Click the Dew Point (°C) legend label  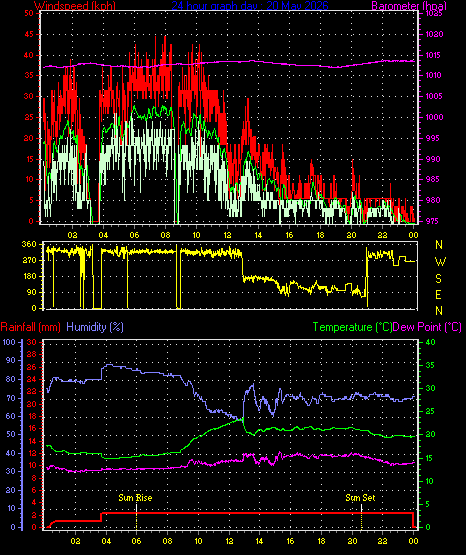[x=427, y=327]
